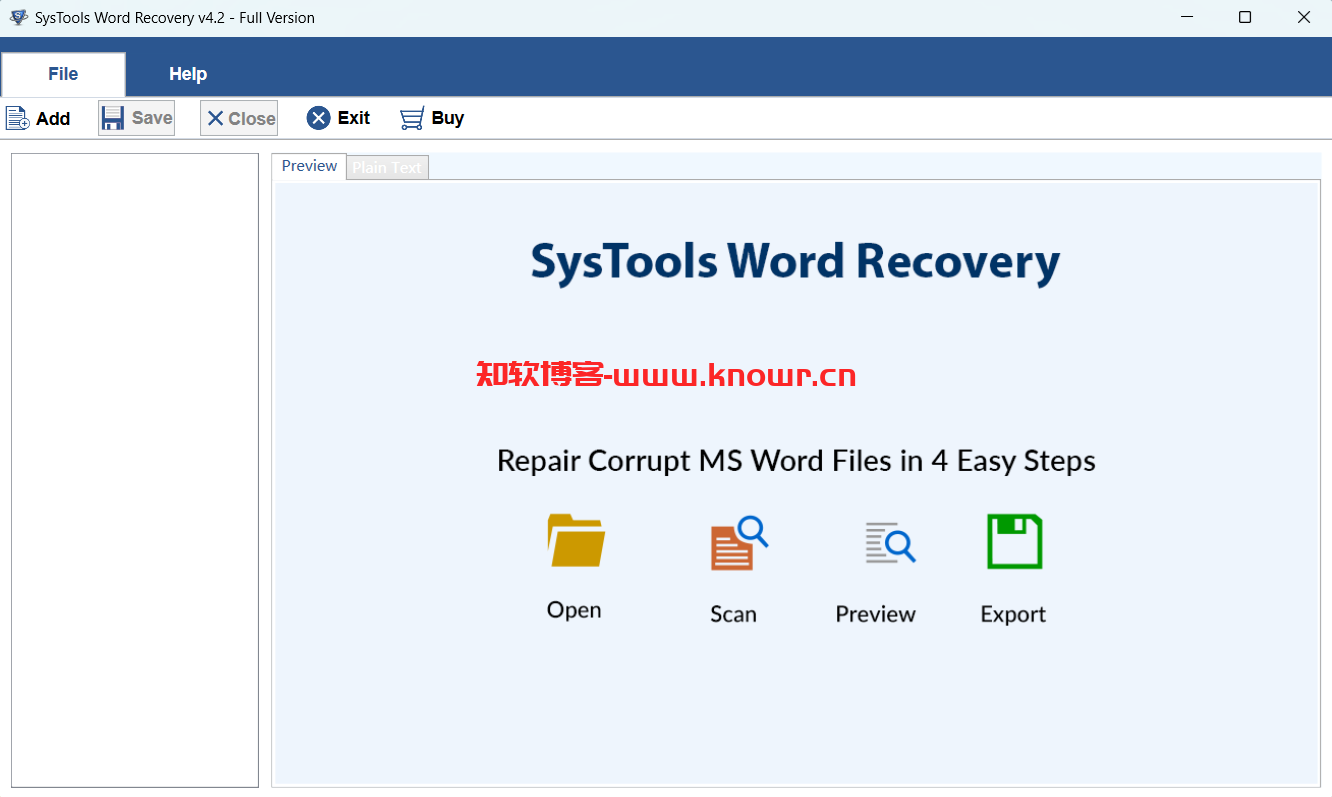Close the Word Recovery window
Image resolution: width=1332 pixels, height=797 pixels.
click(x=1303, y=17)
